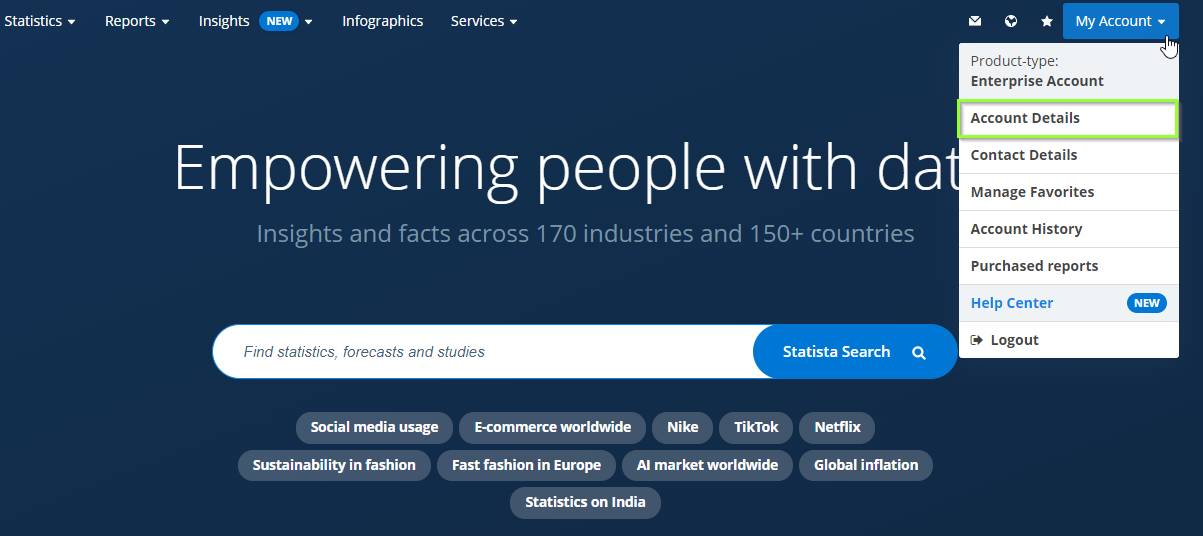Screen dimensions: 1203x536
Task: Open the Services dropdown menu
Action: tap(484, 21)
